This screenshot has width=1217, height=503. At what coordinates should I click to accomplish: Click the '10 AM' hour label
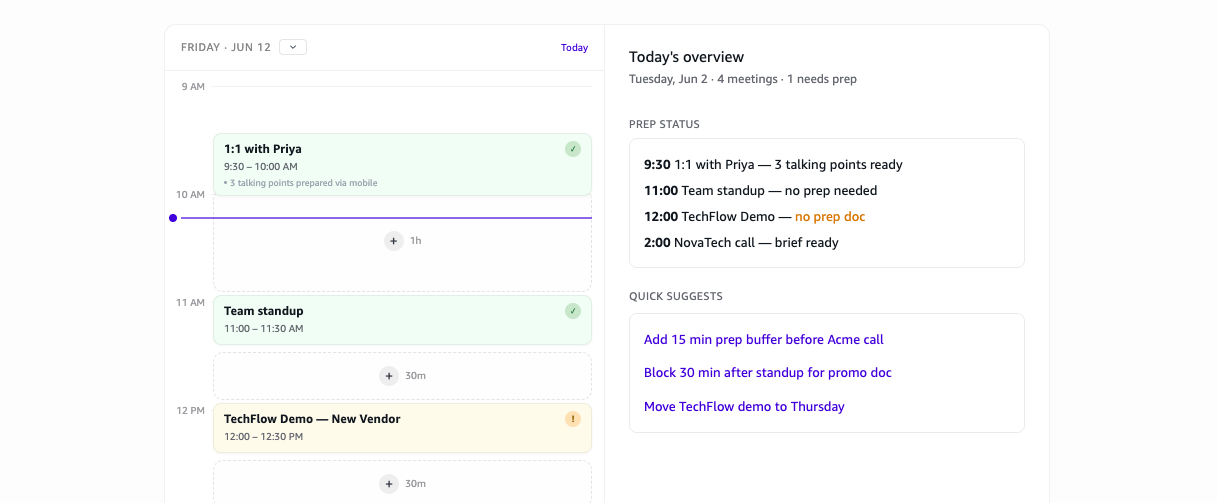[x=190, y=194]
